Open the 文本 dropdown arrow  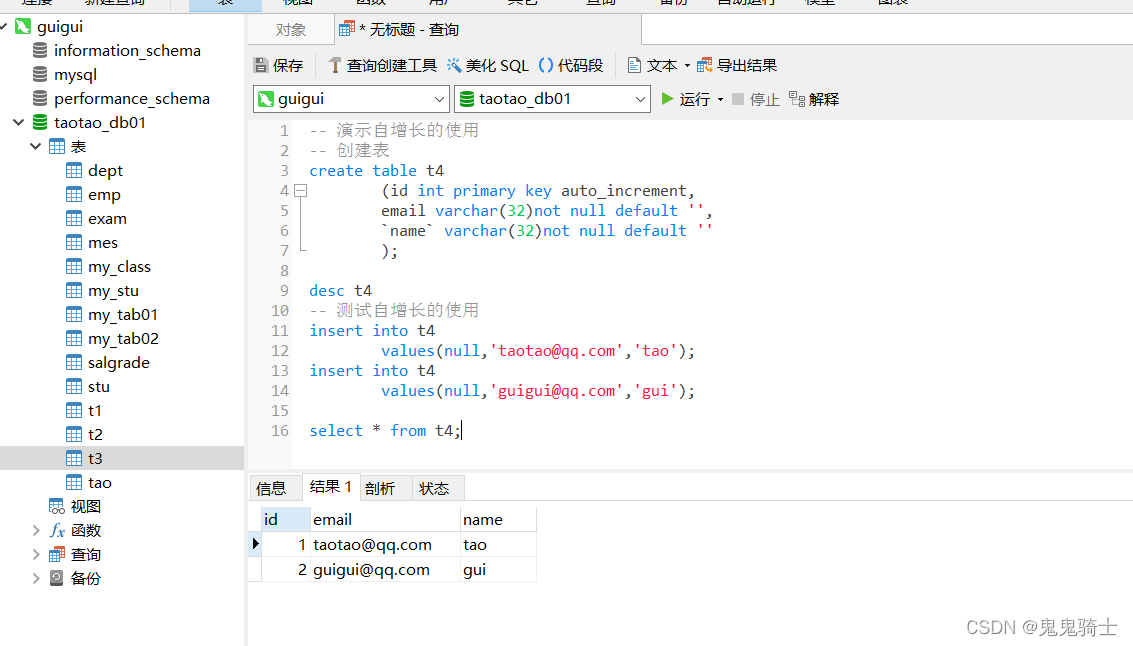click(x=687, y=66)
